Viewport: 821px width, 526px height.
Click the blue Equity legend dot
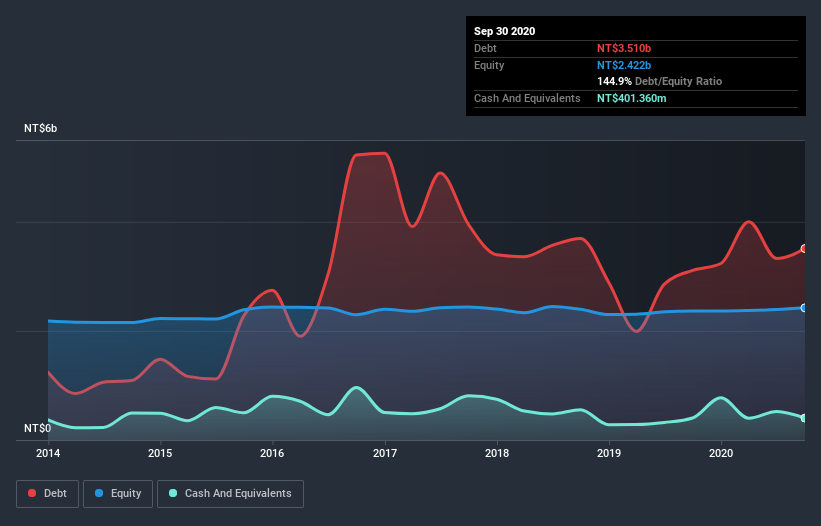99,493
